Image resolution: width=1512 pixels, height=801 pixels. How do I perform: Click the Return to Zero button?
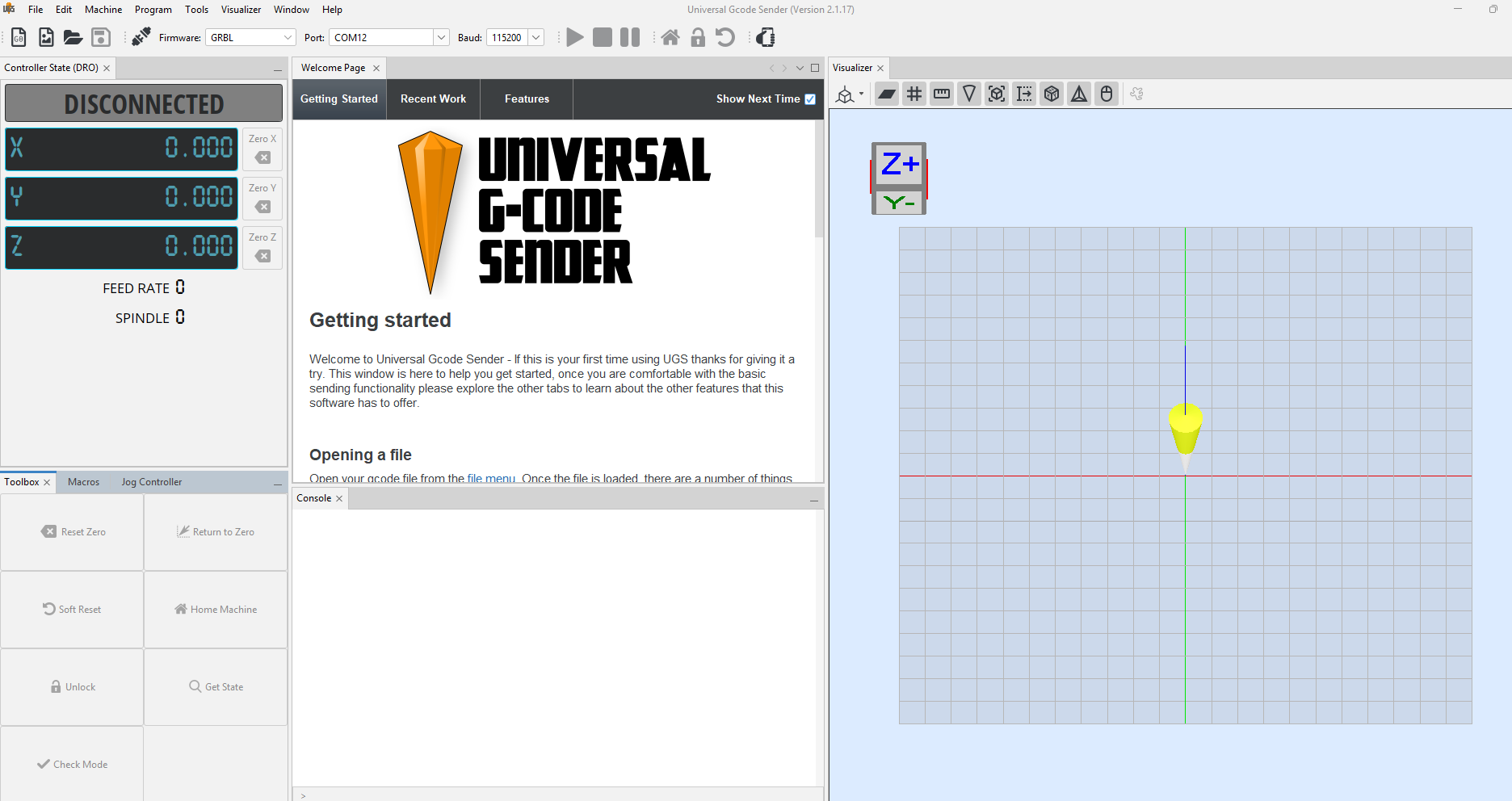tap(216, 532)
